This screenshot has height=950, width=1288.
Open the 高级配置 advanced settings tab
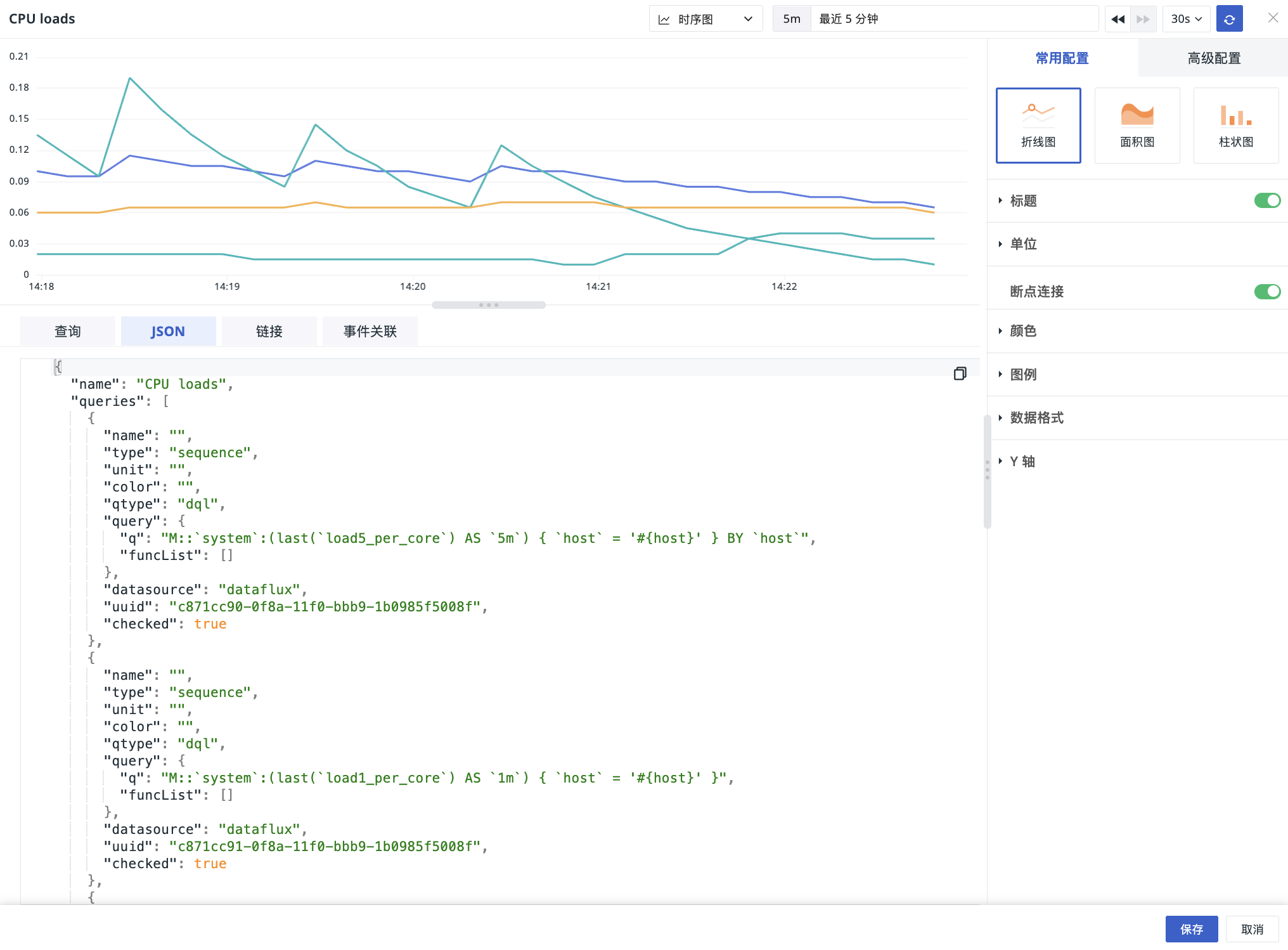[1213, 58]
